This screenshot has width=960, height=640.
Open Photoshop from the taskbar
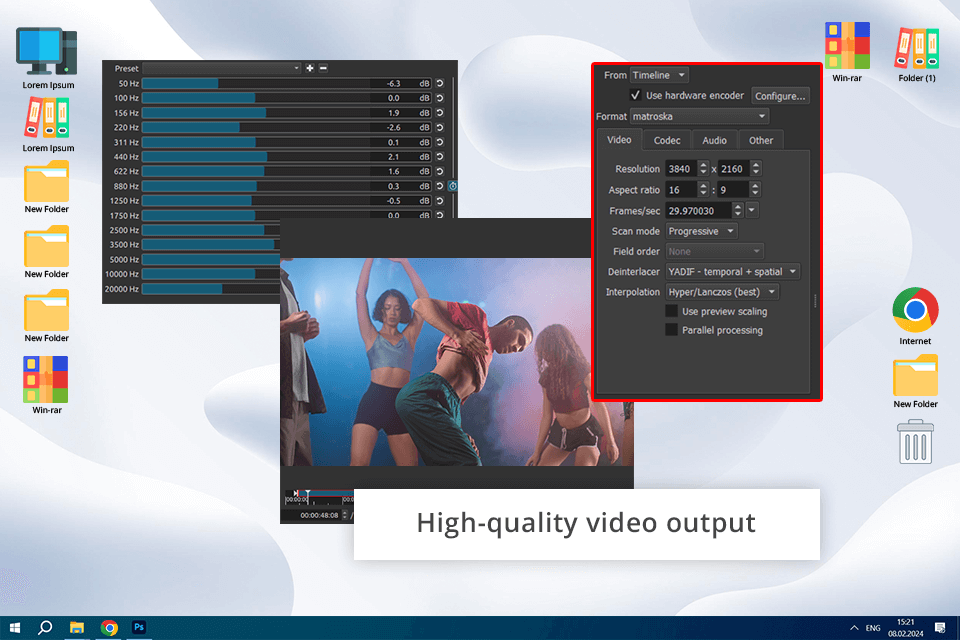tap(139, 628)
